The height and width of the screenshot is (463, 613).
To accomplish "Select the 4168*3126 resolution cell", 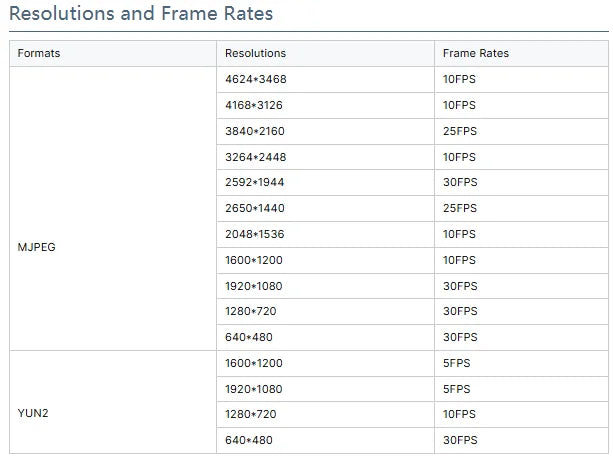I will click(325, 105).
